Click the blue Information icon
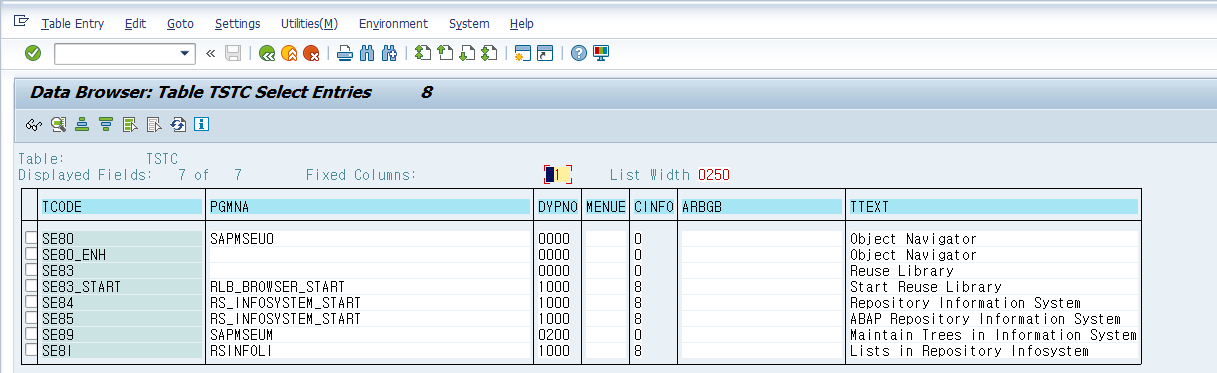The width and height of the screenshot is (1217, 373). [201, 125]
